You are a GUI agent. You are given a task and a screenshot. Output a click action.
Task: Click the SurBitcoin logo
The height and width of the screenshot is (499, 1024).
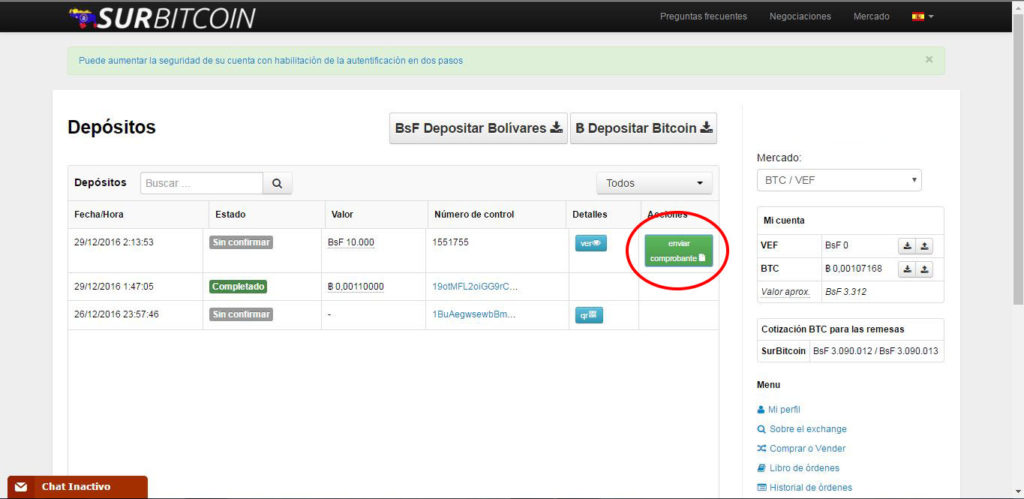(162, 18)
